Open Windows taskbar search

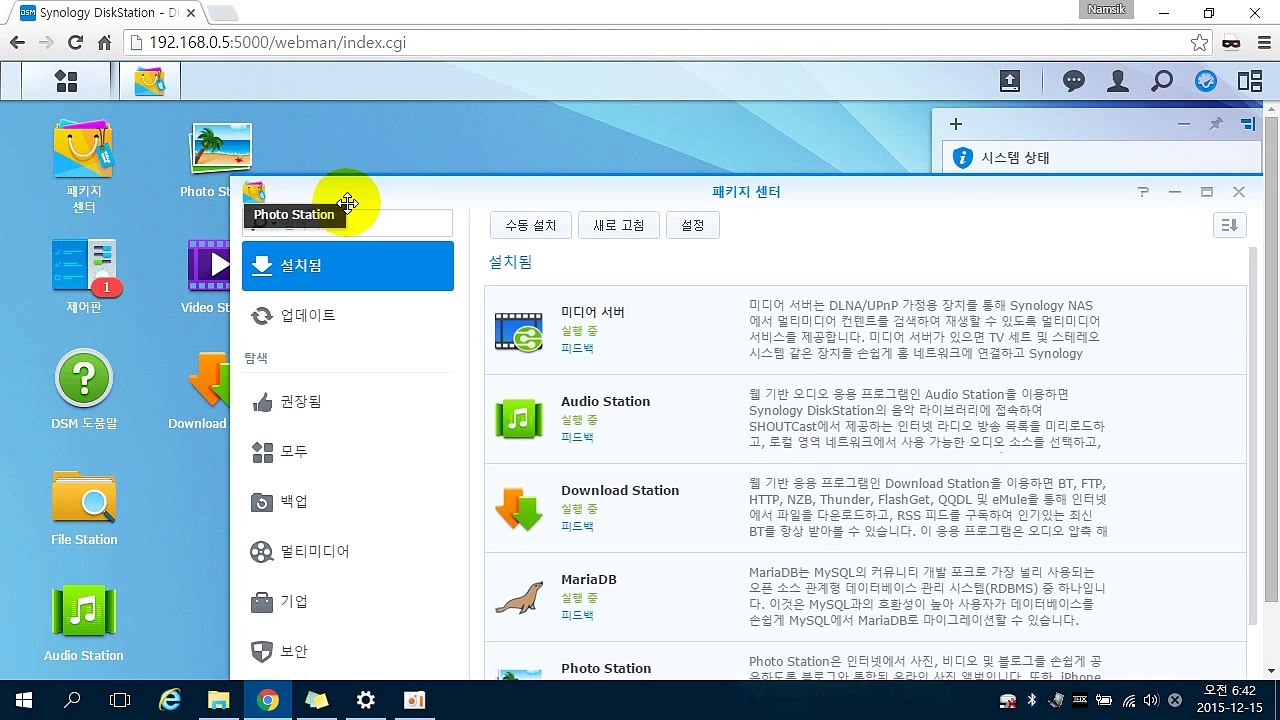pos(72,700)
